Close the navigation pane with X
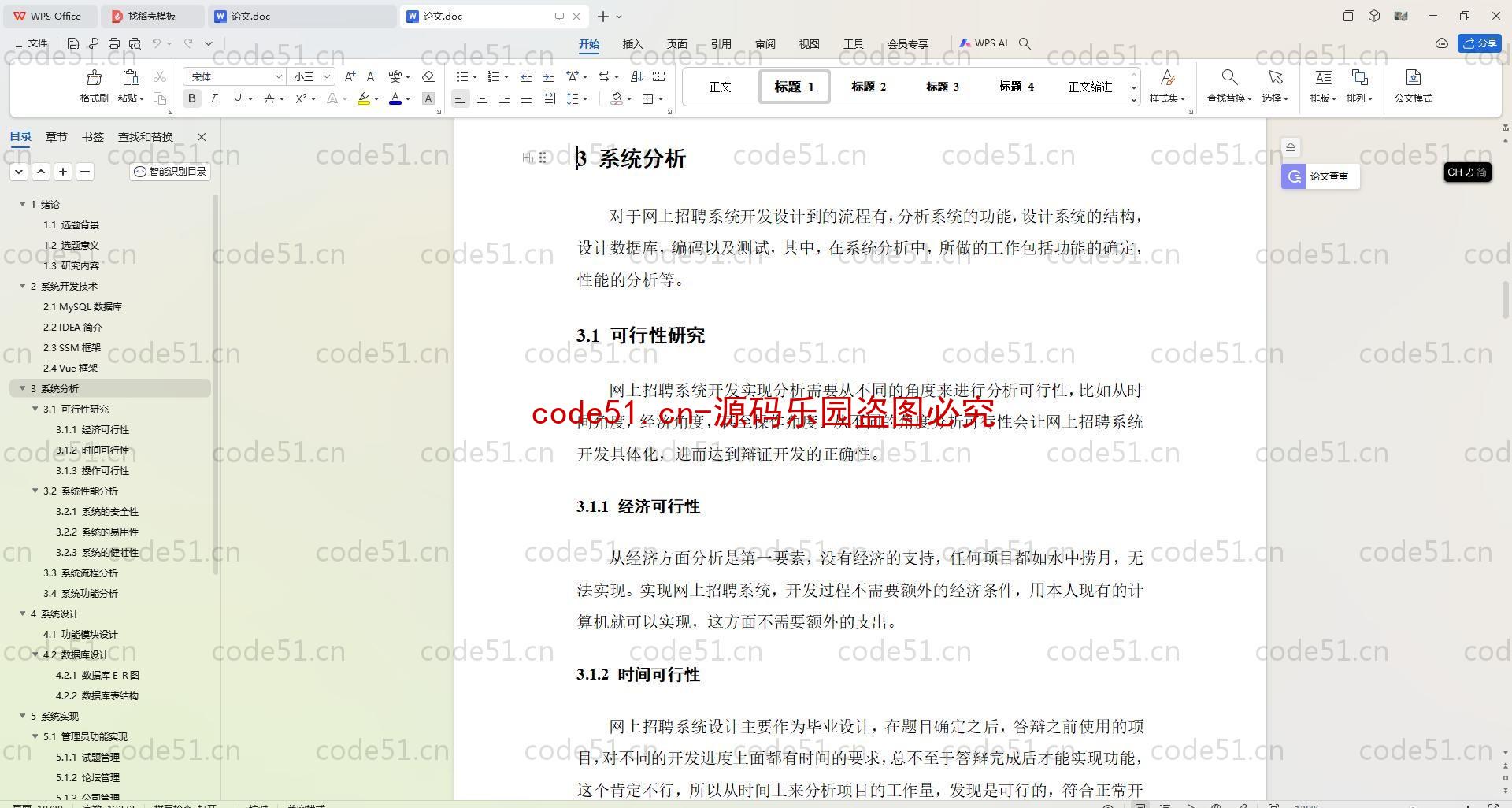1512x808 pixels. click(x=201, y=137)
